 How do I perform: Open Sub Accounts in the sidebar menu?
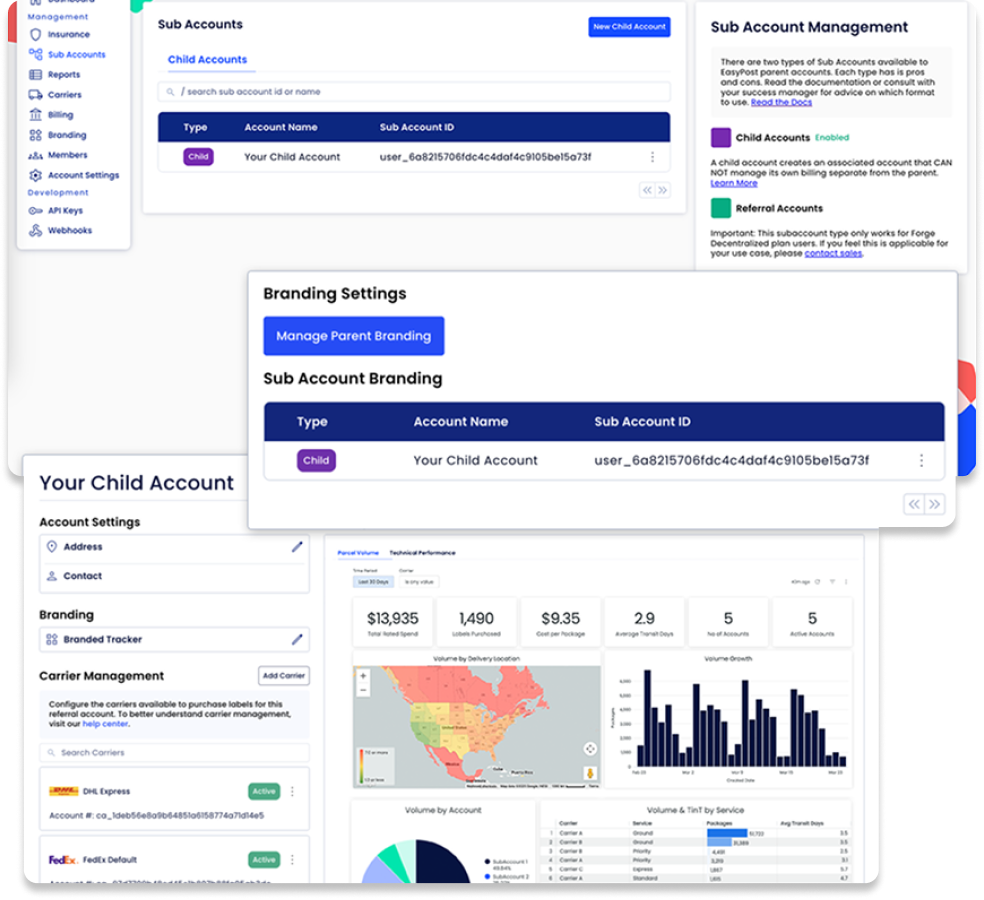(76, 55)
